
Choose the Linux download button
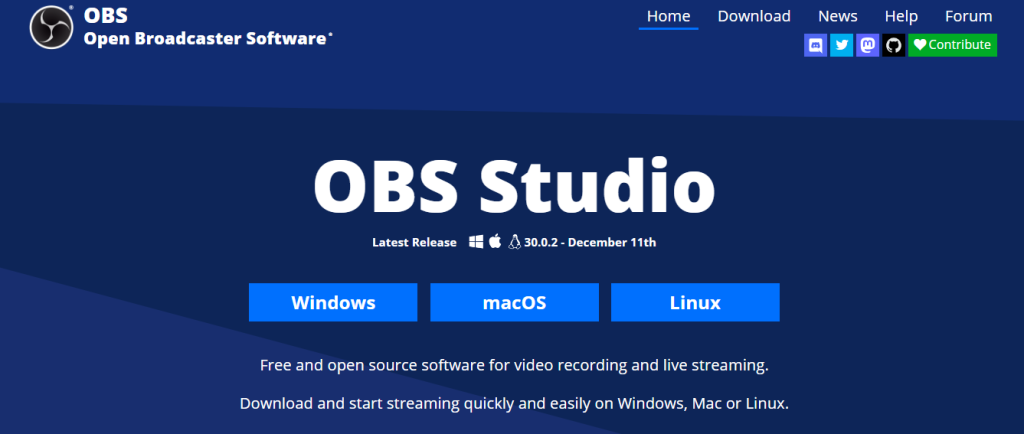pos(695,302)
